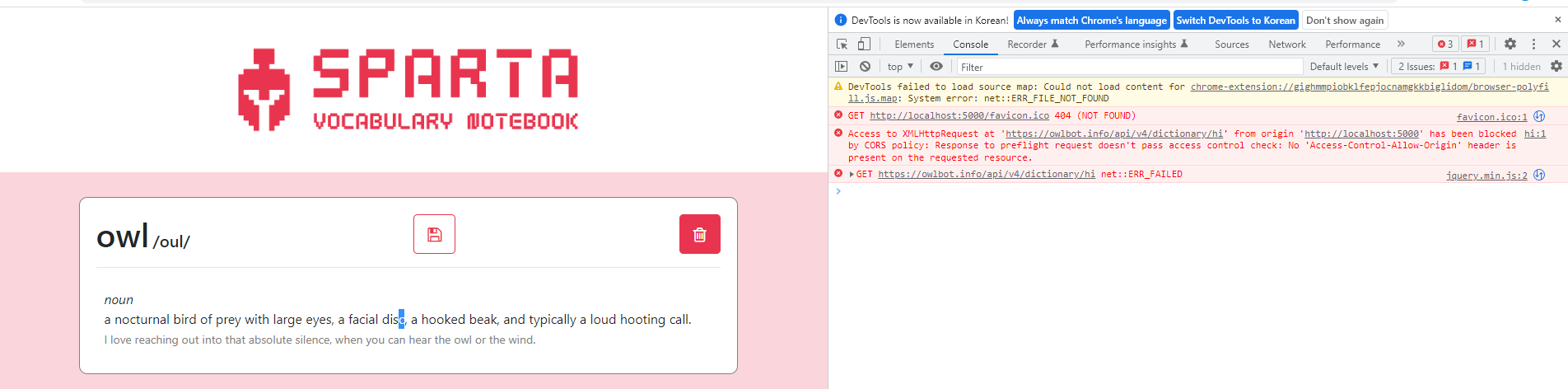Click the 2 Issues button in console toolbar

point(1439,66)
